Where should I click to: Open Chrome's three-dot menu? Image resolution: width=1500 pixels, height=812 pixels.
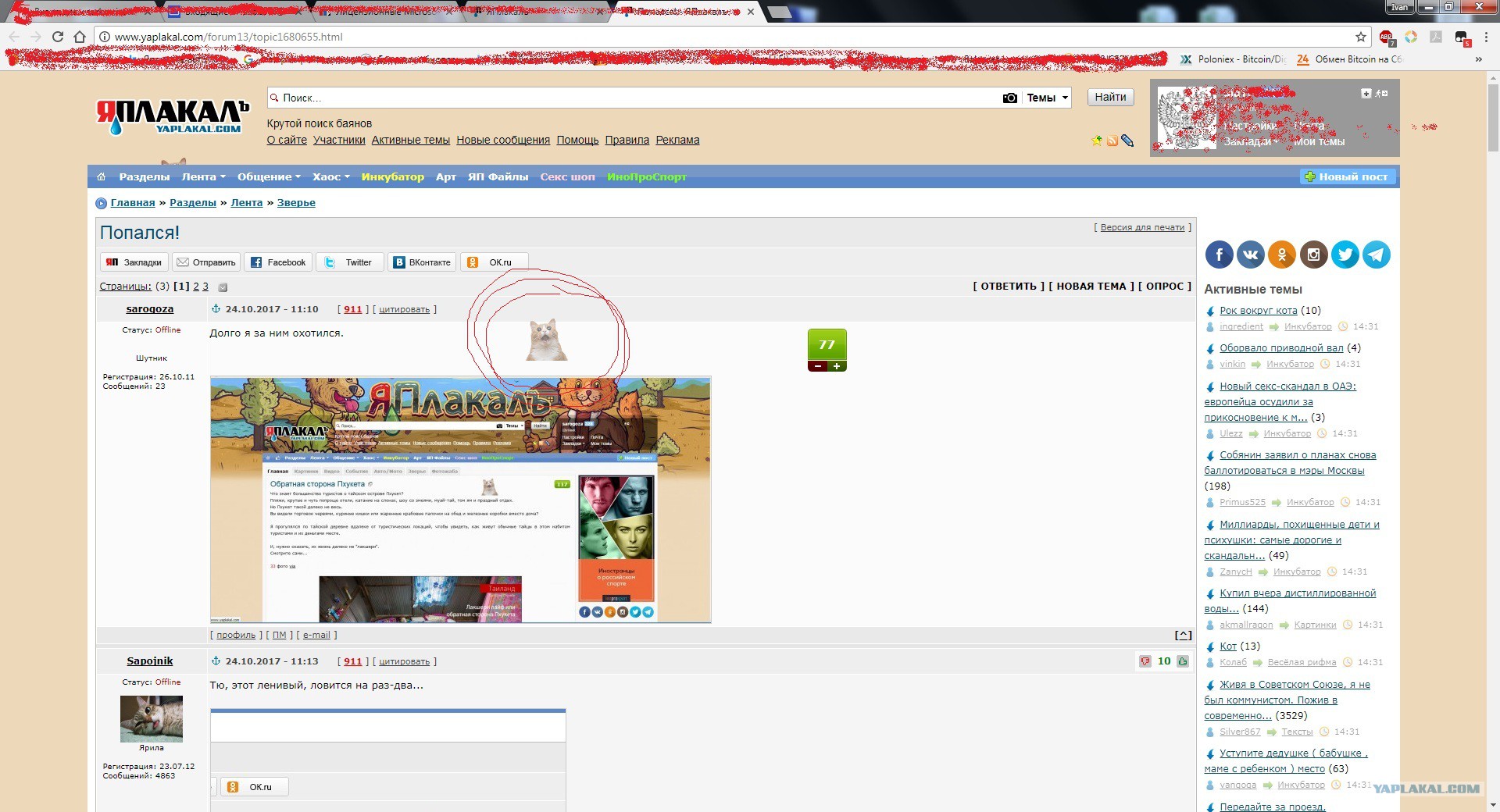[x=1486, y=37]
